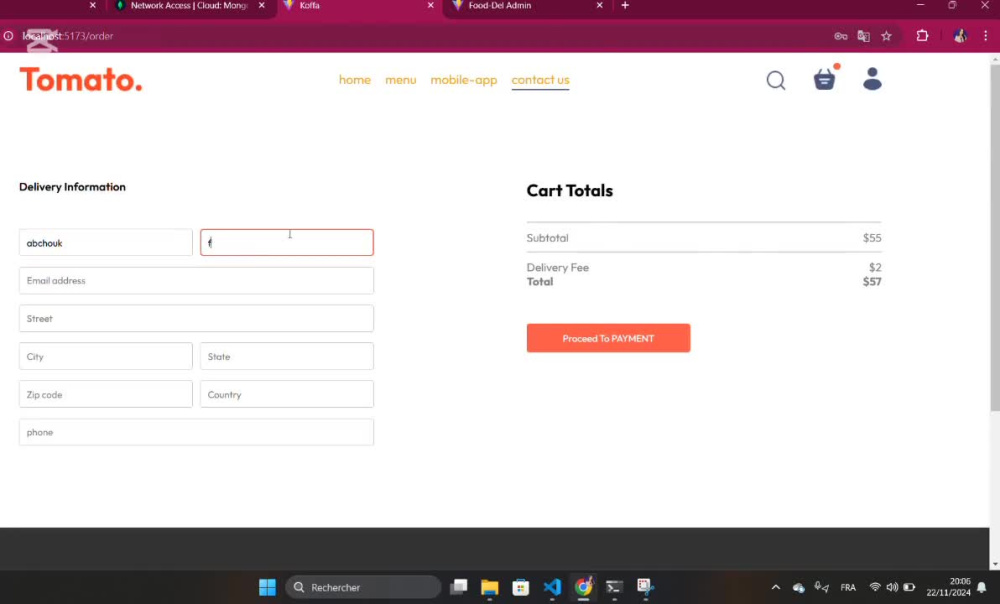
Task: Click the site info icon in address bar
Action: tap(8, 36)
